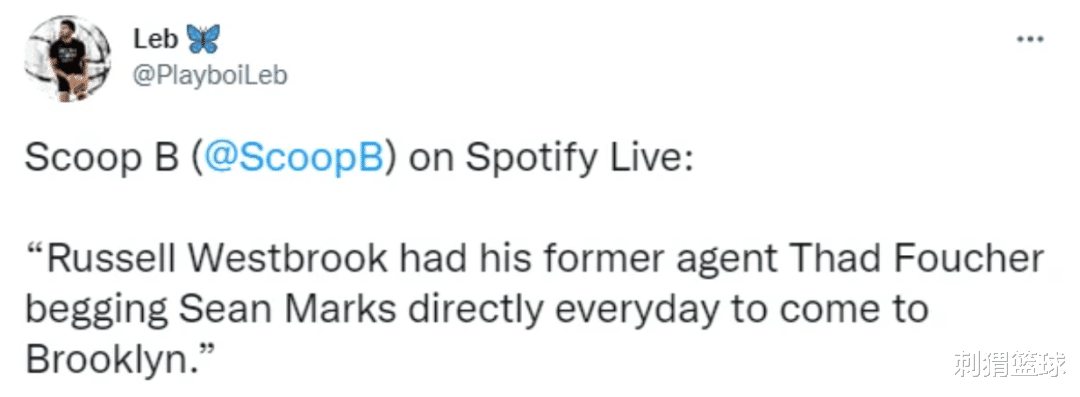This screenshot has width=1080, height=397.
Task: Open Leb's profile avatar picture
Action: [68, 59]
